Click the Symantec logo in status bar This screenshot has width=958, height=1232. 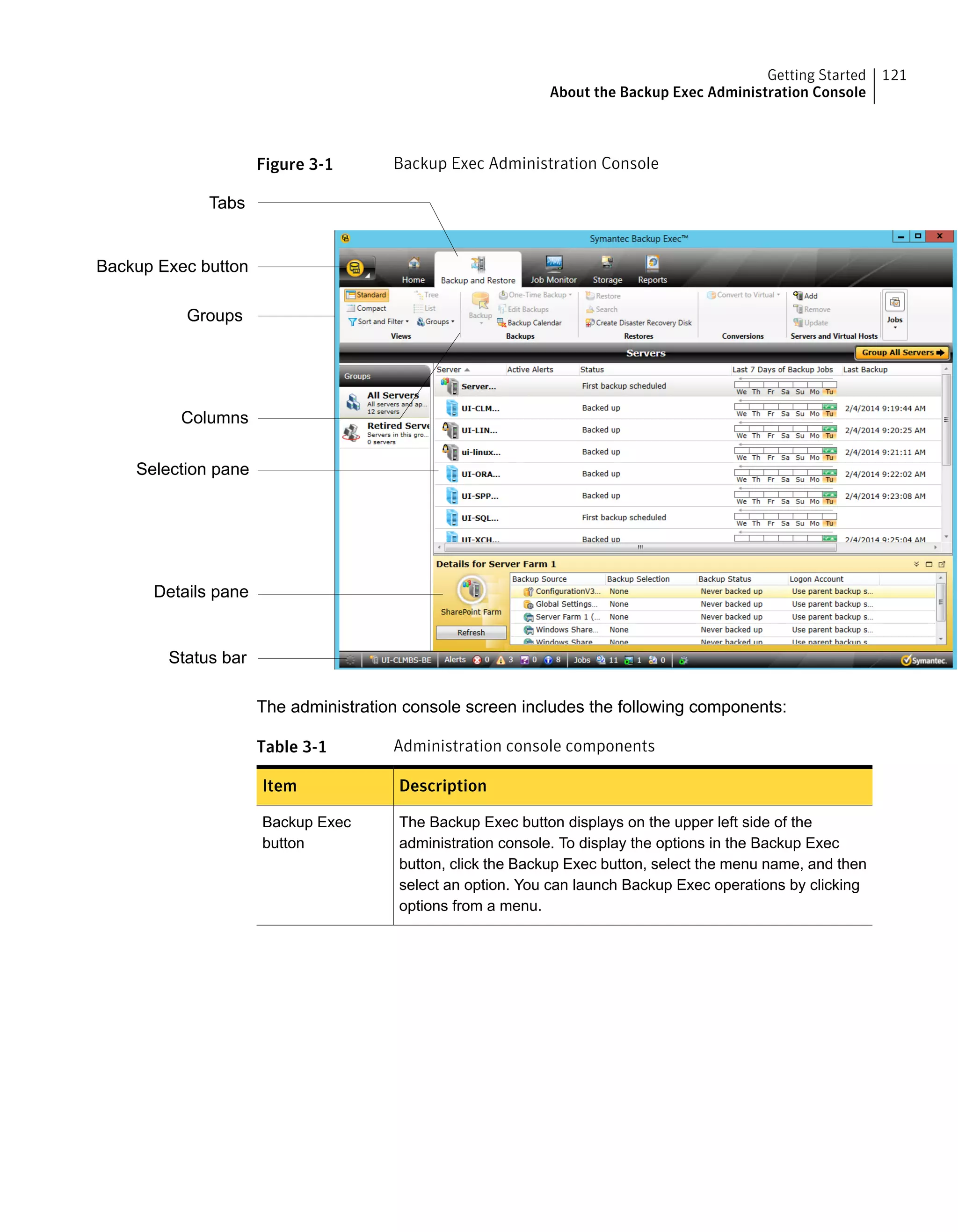pos(924,661)
